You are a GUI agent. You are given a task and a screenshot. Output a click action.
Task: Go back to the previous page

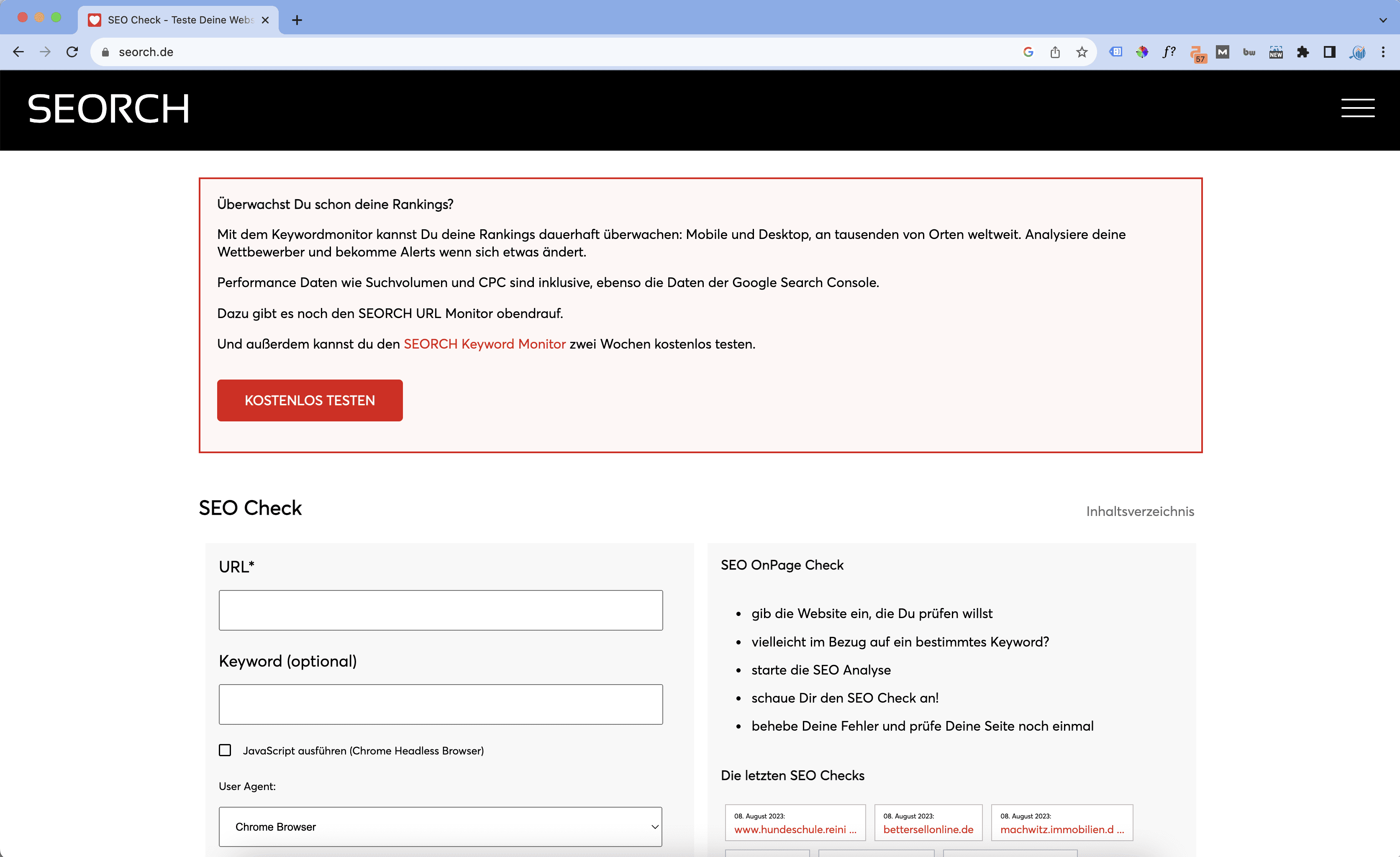18,52
